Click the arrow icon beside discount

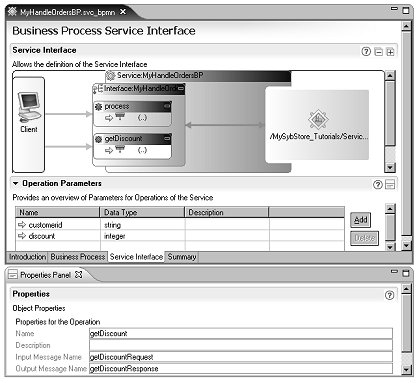coord(22,236)
